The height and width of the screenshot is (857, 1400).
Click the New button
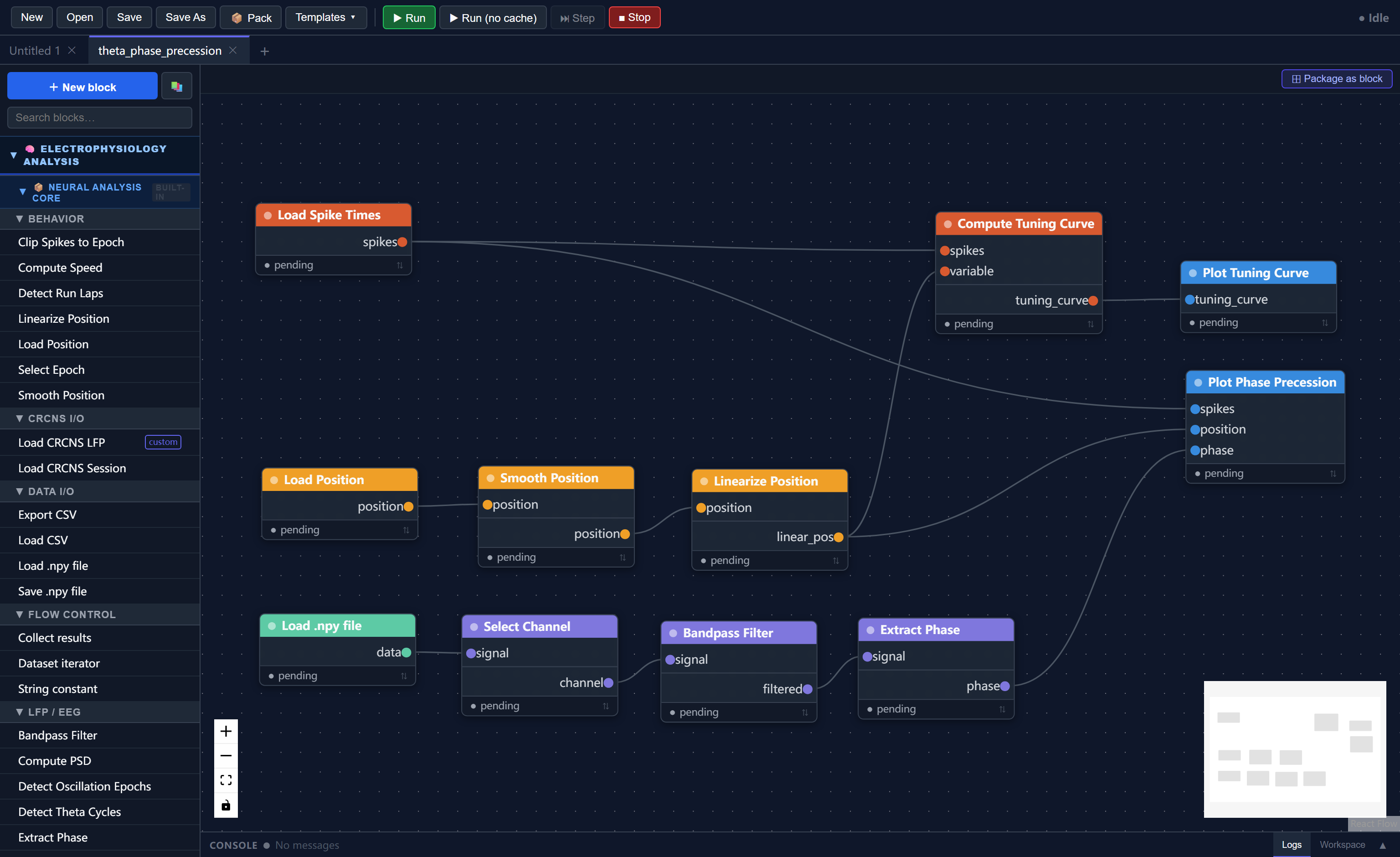(32, 18)
